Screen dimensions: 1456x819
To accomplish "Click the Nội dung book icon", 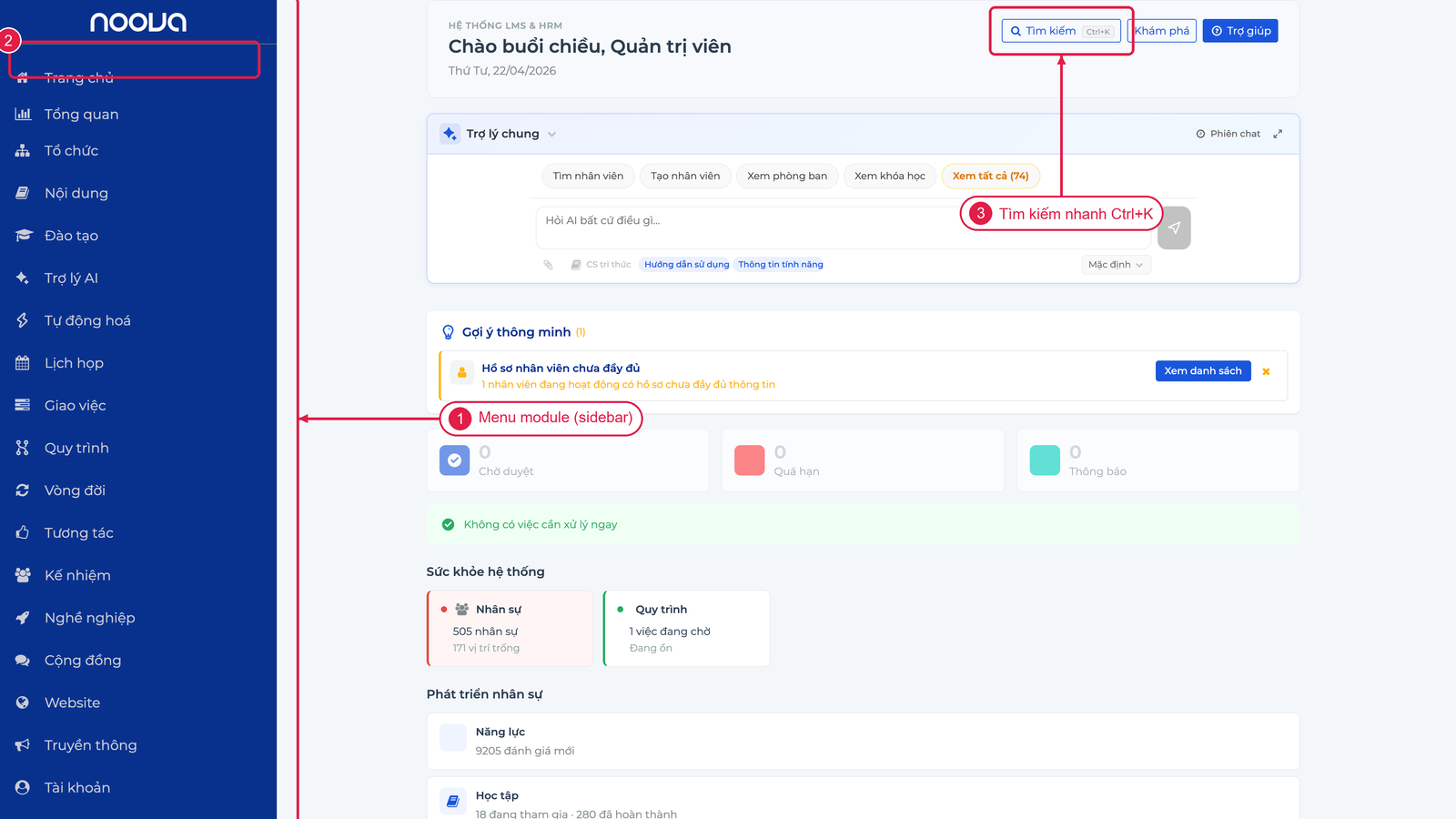I will point(23,193).
